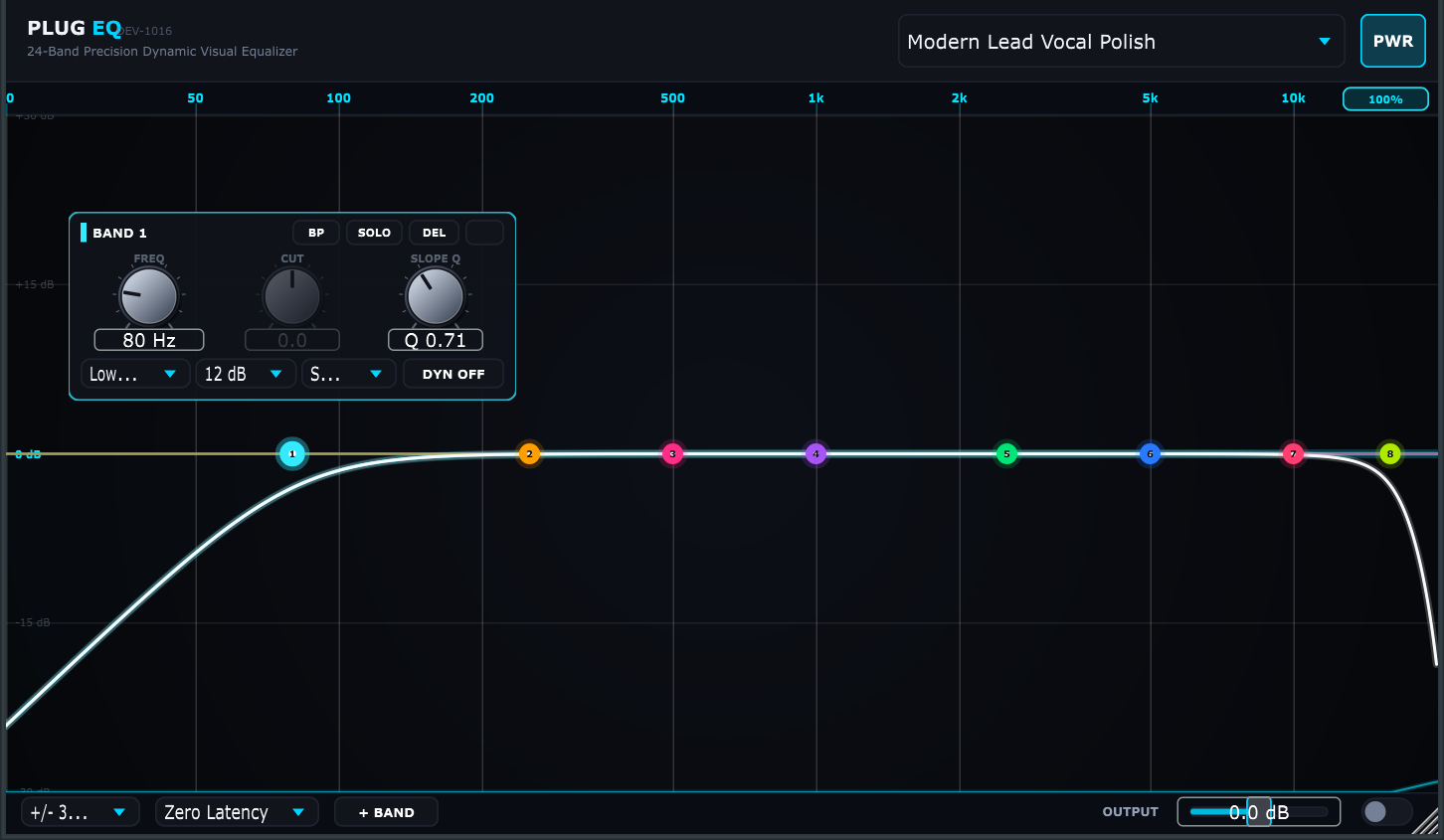Click the 1k frequency label
Viewport: 1444px width, 840px height.
(815, 97)
